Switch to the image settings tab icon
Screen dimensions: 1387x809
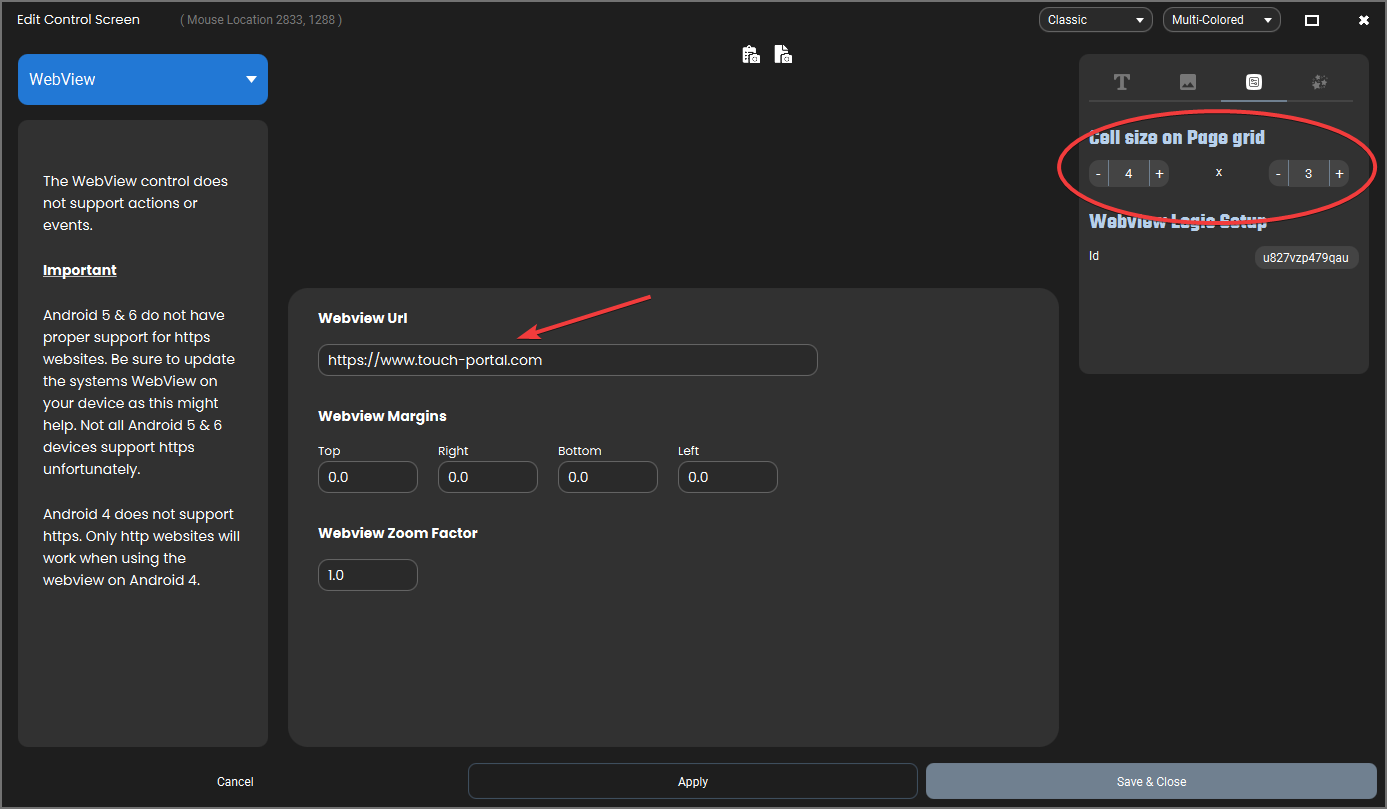coord(1188,82)
